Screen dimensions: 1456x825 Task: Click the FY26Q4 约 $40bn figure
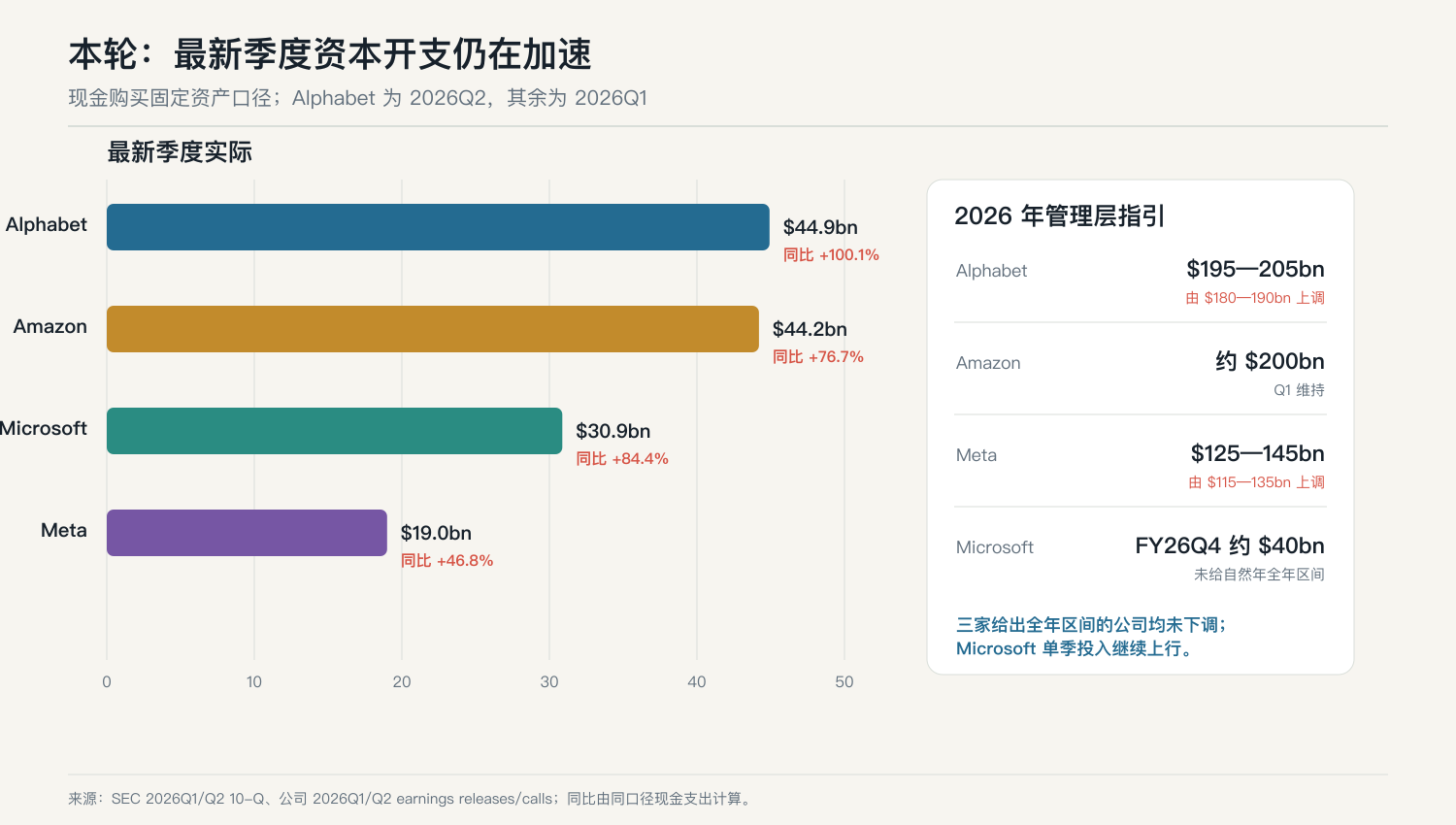[x=1230, y=545]
